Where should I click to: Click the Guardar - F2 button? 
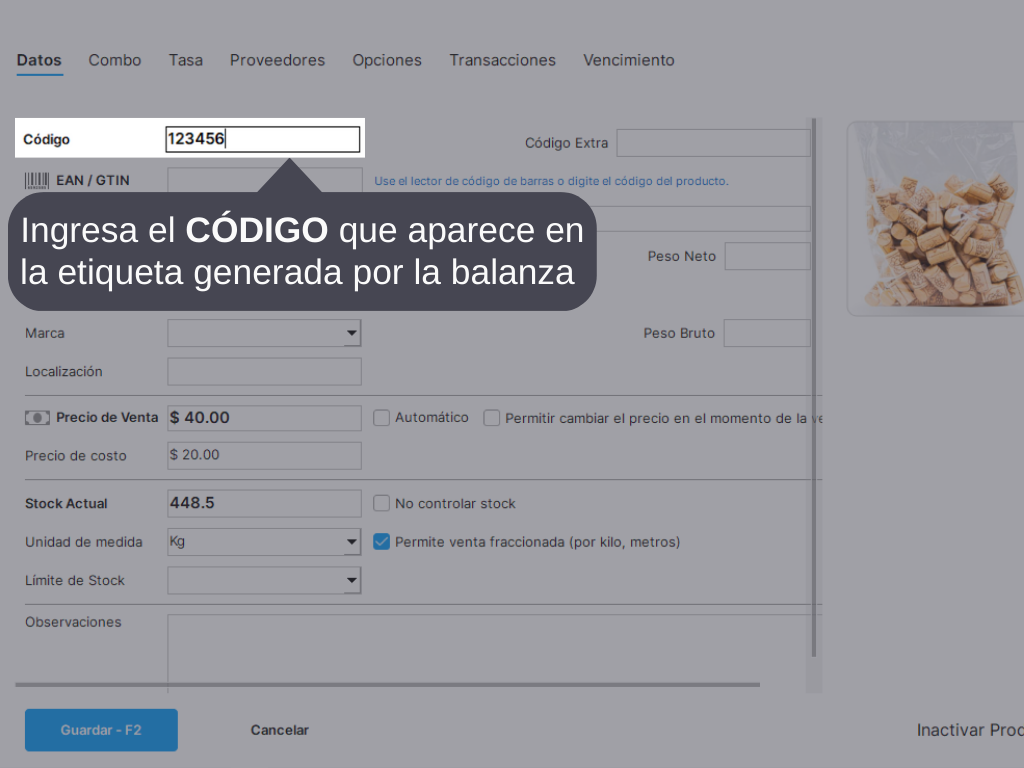pos(100,730)
